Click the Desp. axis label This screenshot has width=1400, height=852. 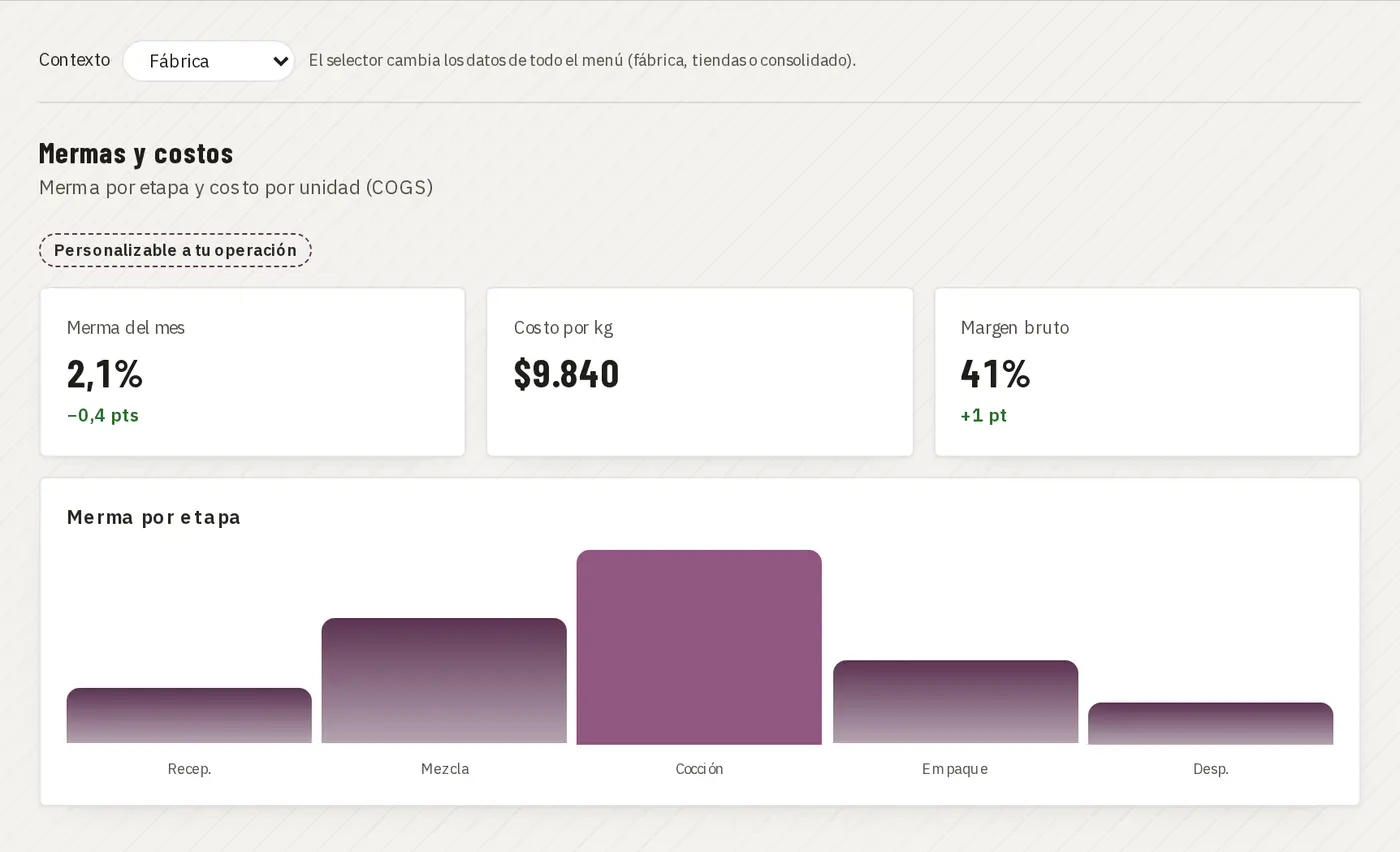(x=1210, y=769)
